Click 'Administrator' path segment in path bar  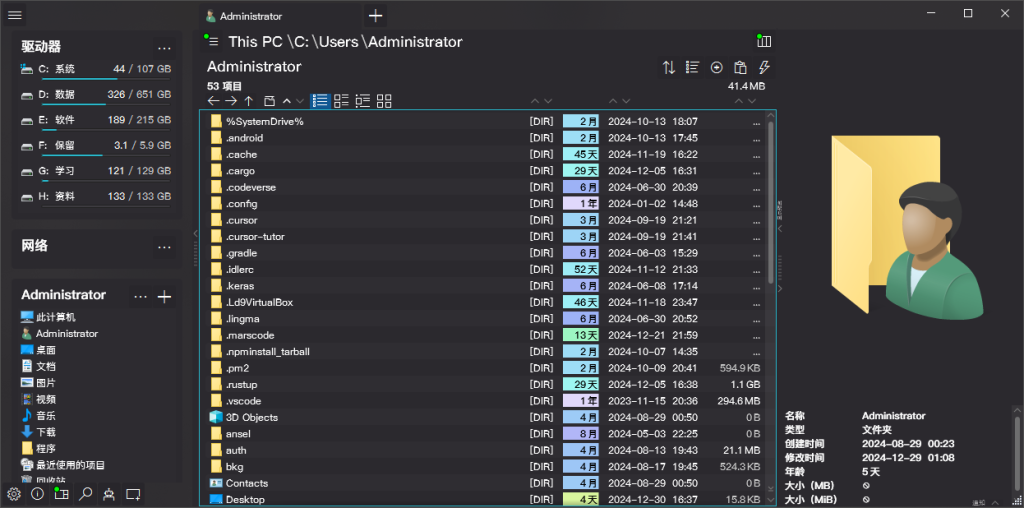(x=415, y=42)
